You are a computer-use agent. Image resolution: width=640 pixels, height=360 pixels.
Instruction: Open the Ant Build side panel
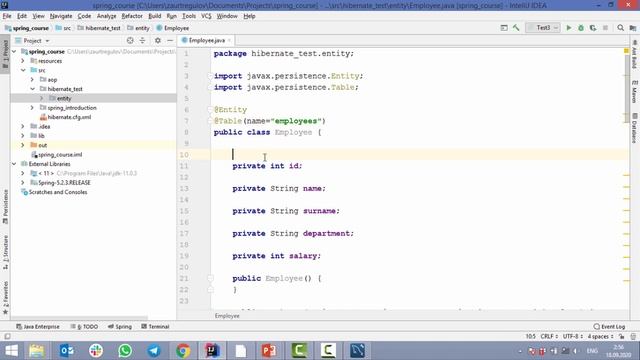(x=634, y=55)
